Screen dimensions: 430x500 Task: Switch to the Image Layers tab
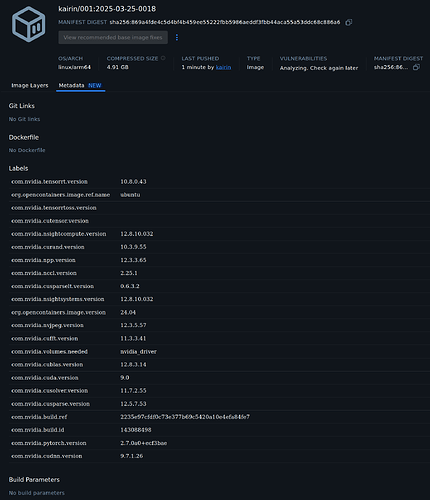30,85
